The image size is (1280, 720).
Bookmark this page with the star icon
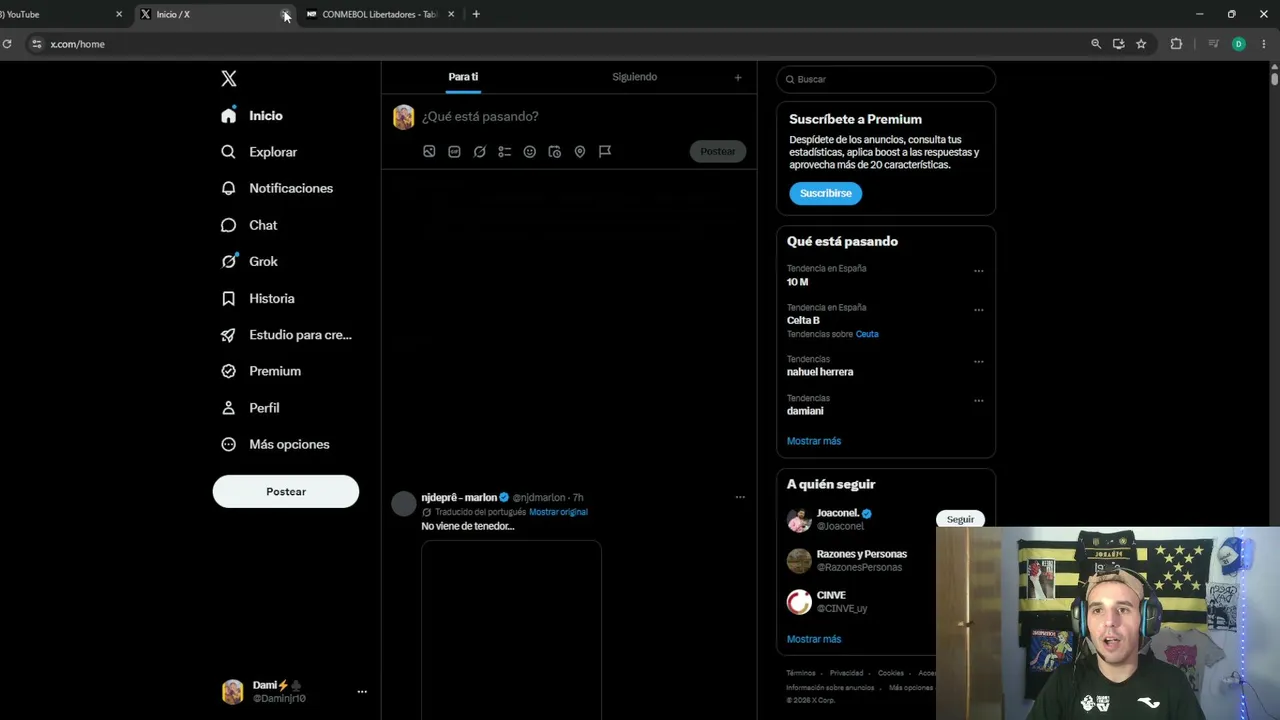(x=1141, y=44)
